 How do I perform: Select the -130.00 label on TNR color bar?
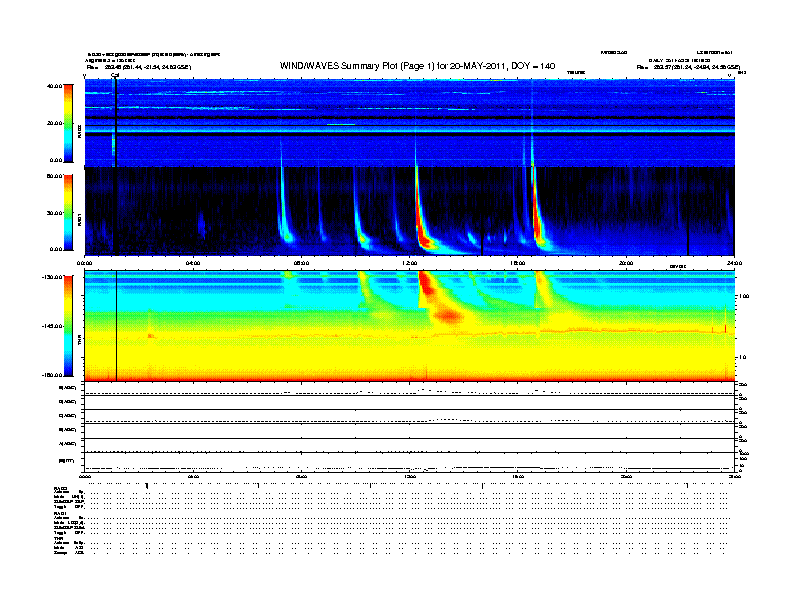(52, 277)
